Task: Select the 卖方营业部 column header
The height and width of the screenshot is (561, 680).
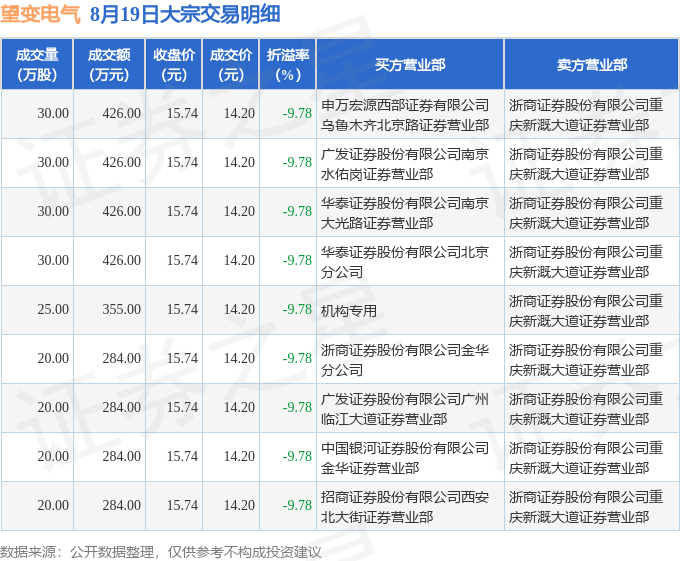Action: tap(592, 65)
